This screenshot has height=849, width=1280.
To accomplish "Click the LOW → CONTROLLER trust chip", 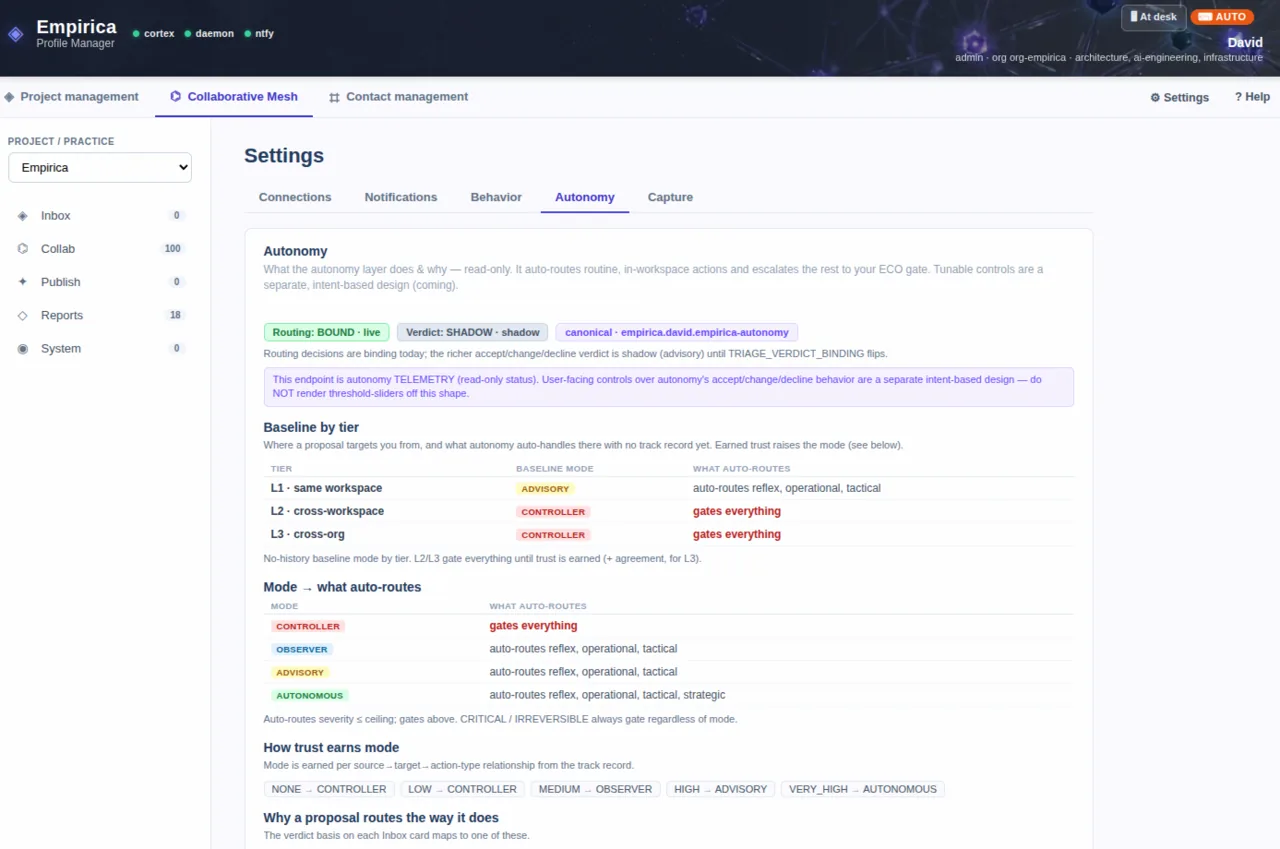I will [x=463, y=789].
